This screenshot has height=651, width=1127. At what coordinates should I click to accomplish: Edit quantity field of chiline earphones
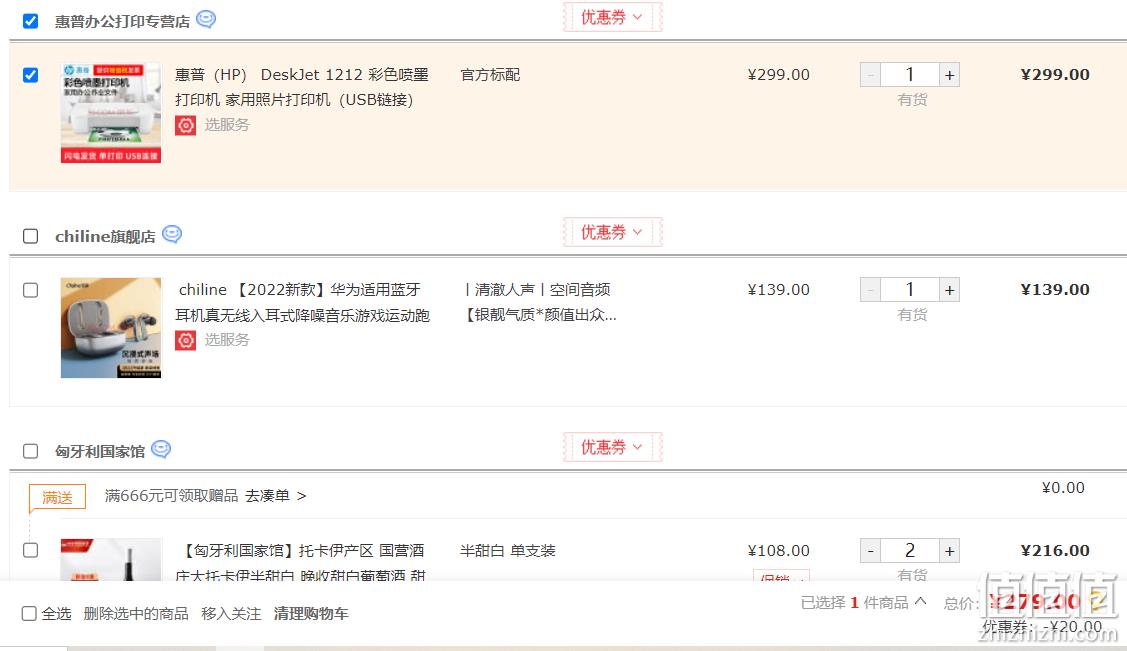pos(910,290)
